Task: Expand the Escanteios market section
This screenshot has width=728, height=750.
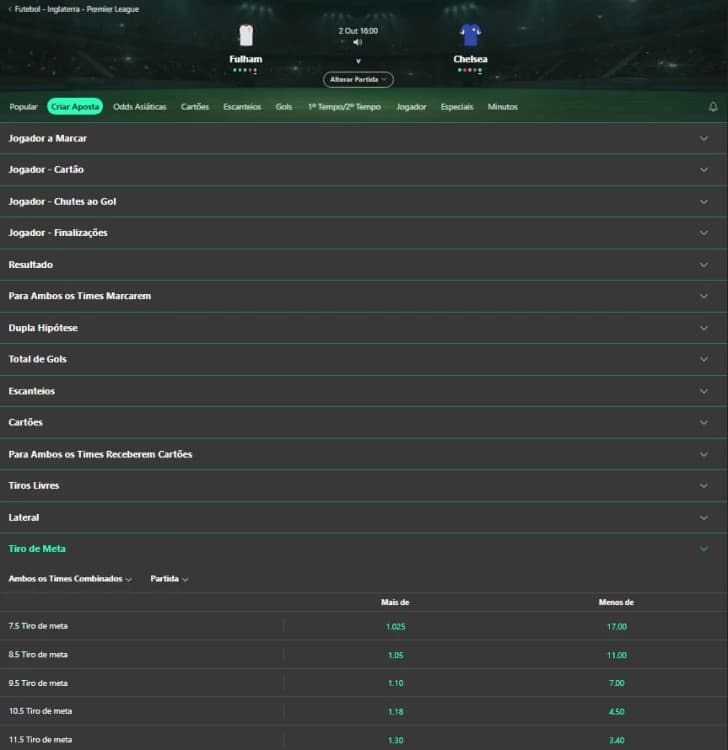Action: coord(364,391)
